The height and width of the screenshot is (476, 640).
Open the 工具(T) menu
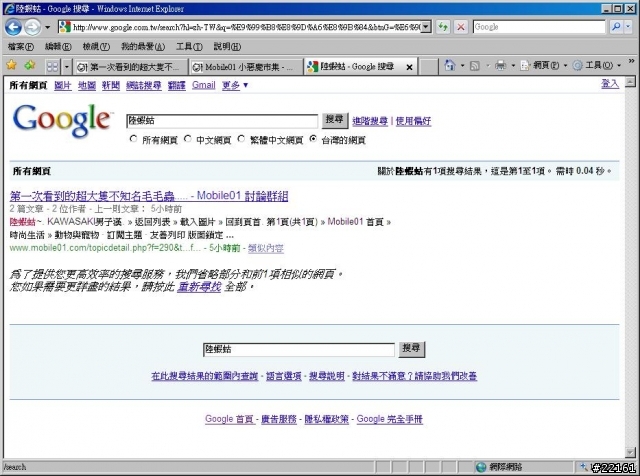point(189,47)
